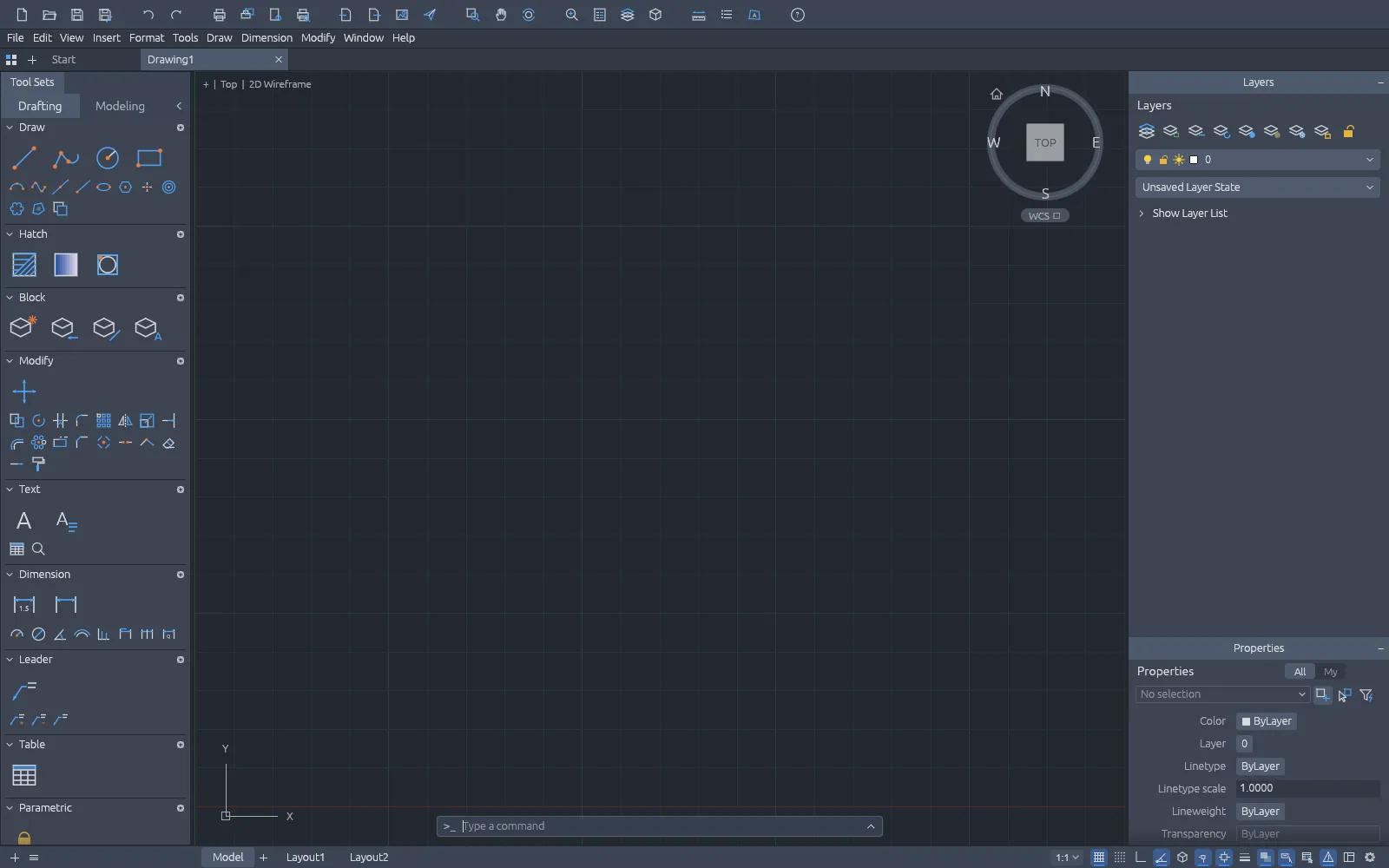
Task: Select the Boundary hatch tool
Action: pyautogui.click(x=108, y=265)
